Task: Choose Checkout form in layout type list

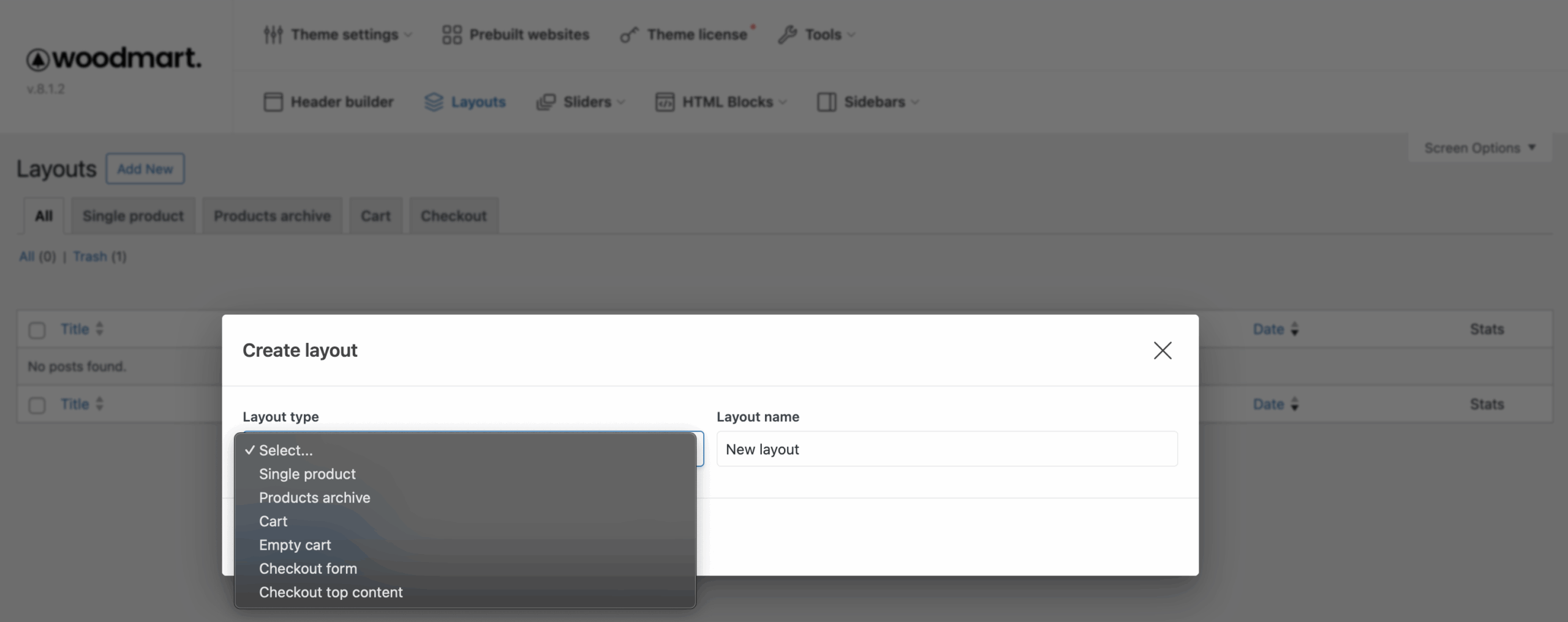Action: point(466,569)
